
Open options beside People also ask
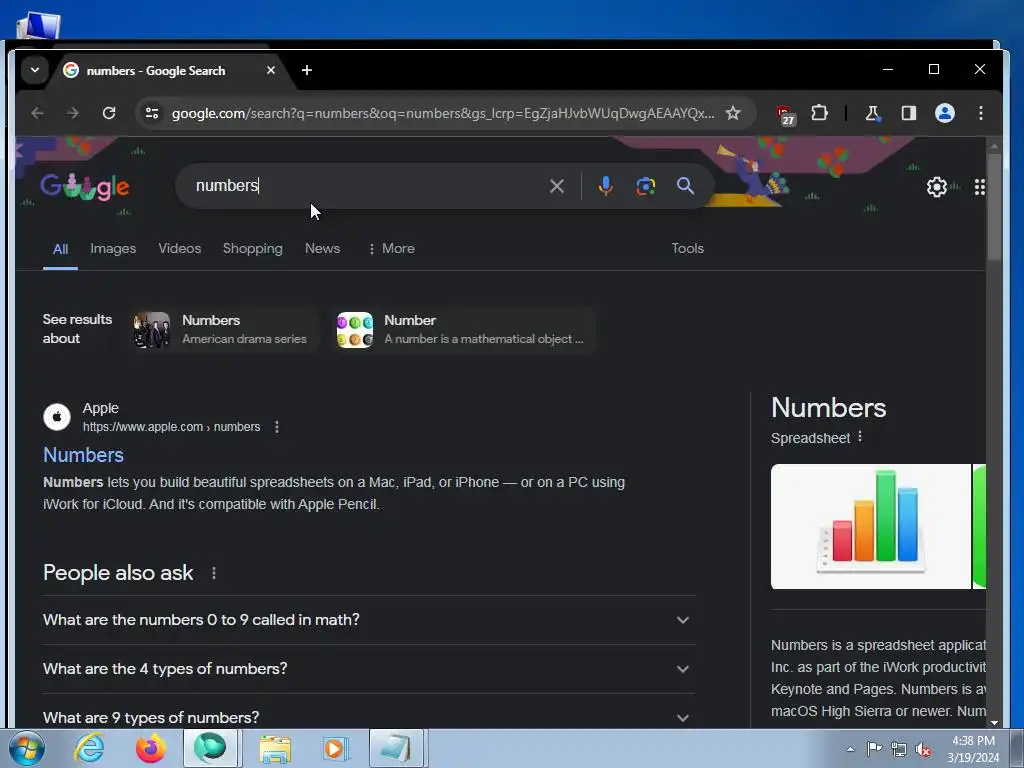coord(214,573)
